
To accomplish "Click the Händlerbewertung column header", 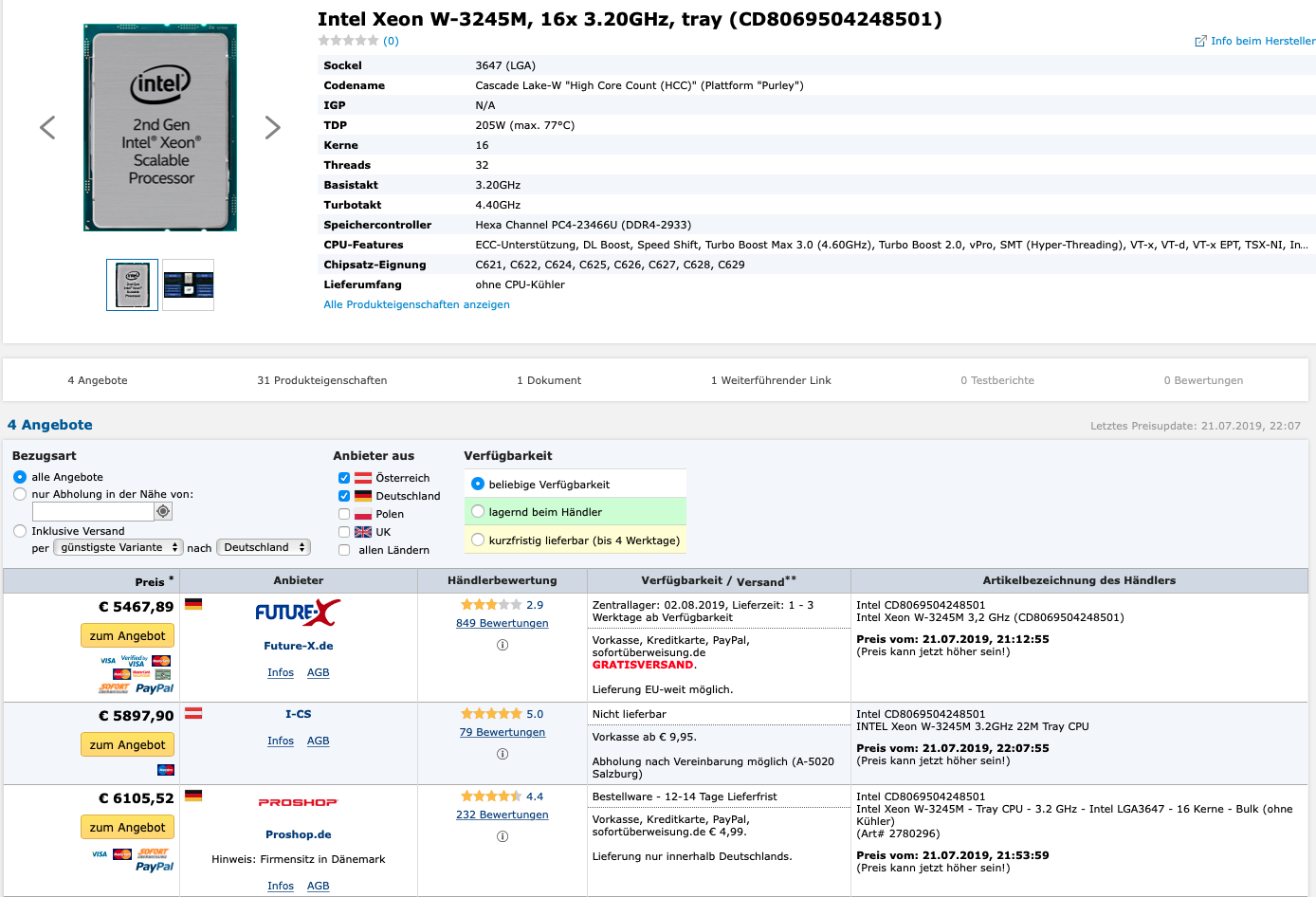I will coord(503,580).
